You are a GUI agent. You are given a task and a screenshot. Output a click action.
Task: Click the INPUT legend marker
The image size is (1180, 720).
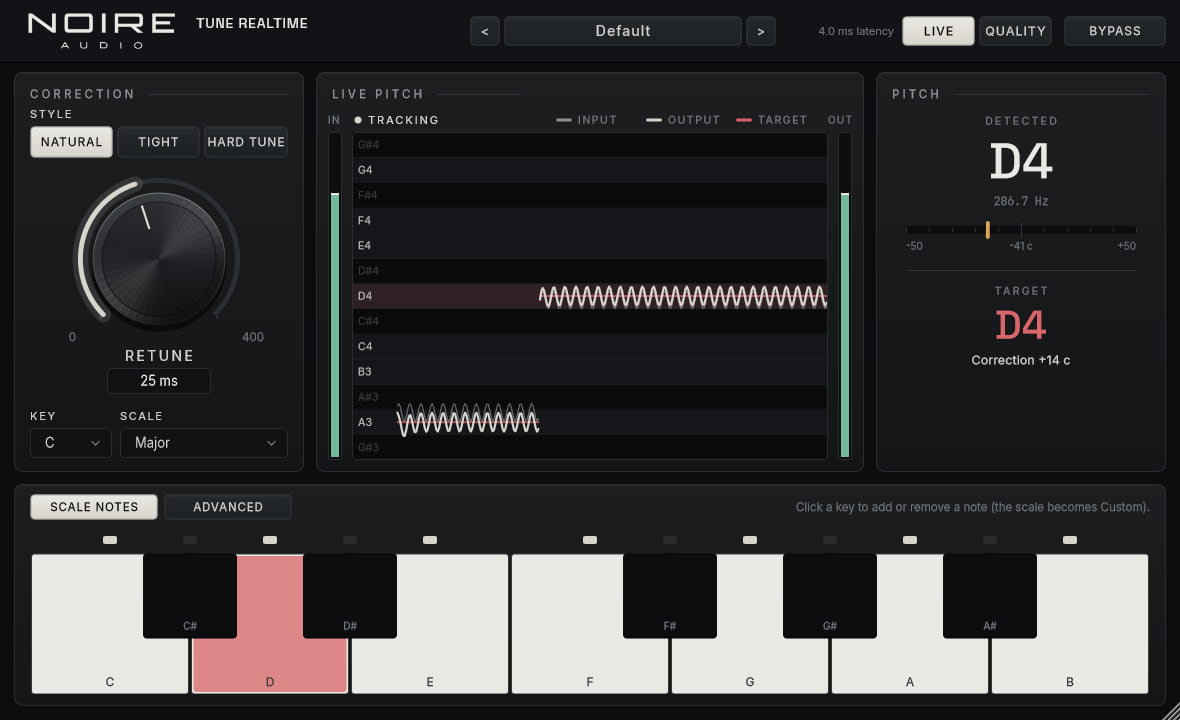coord(564,120)
